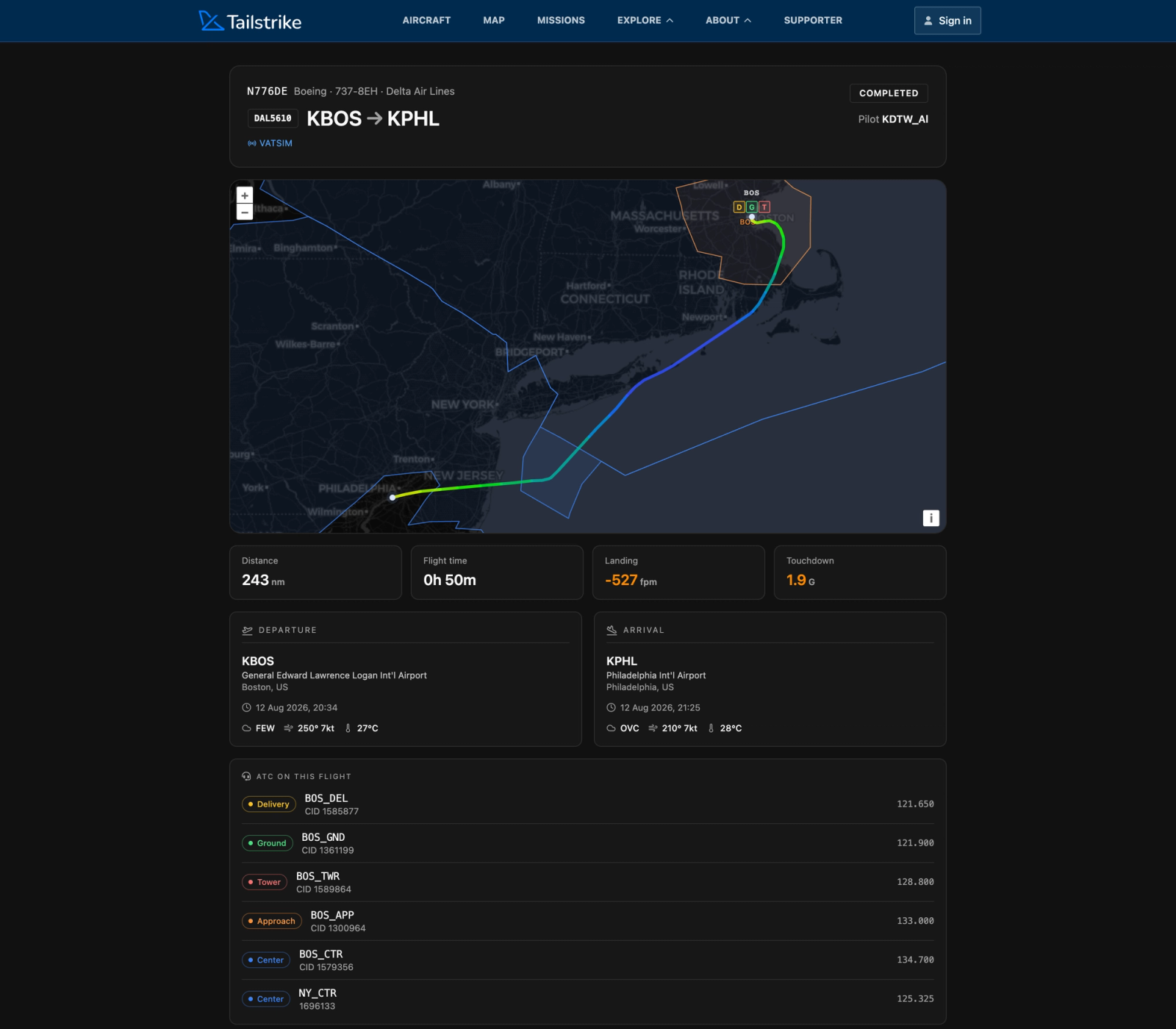Click the Touchdown 1.9 G card
The height and width of the screenshot is (1029, 1176).
(x=860, y=573)
